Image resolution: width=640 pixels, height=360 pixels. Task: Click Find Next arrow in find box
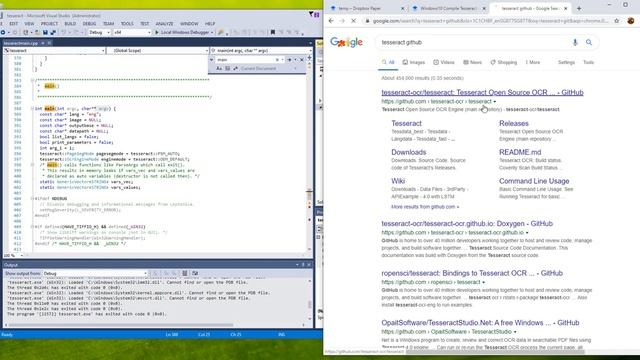point(289,60)
